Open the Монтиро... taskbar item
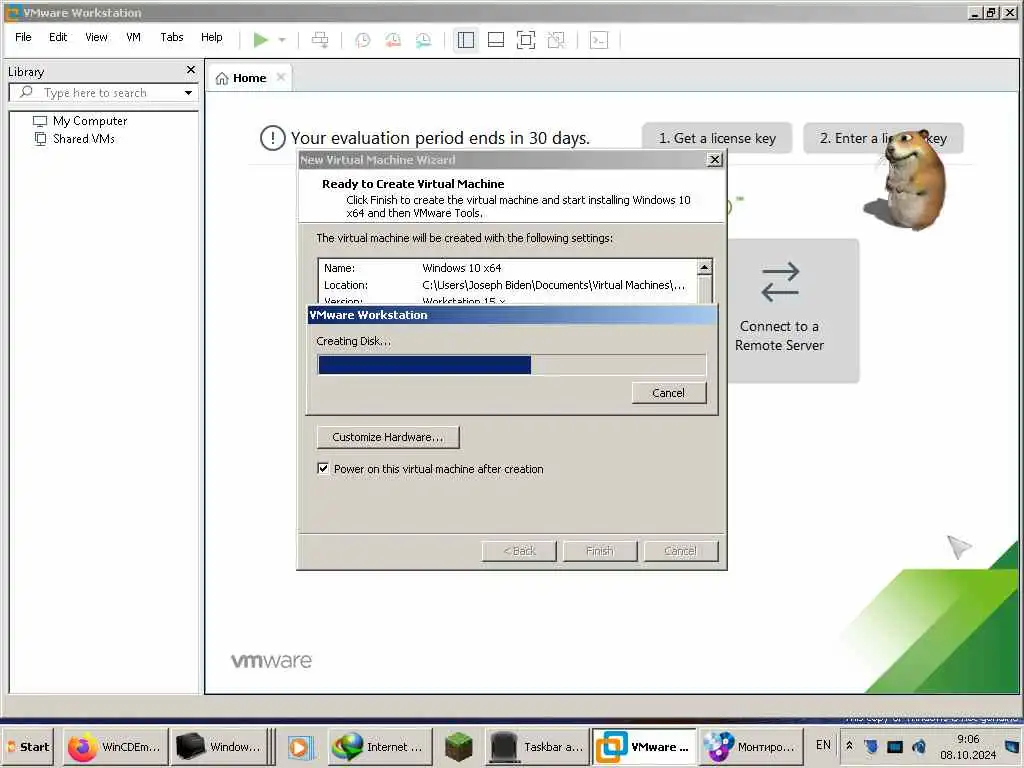1024x768 pixels. 750,746
